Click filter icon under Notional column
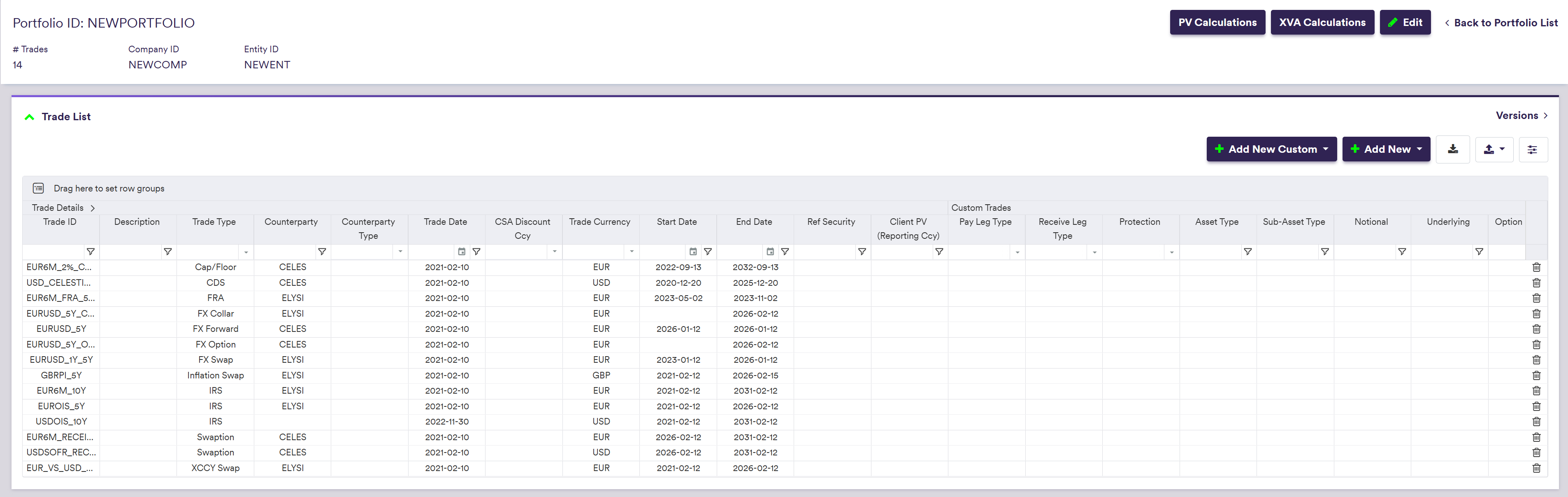1568x497 pixels. pos(1402,252)
